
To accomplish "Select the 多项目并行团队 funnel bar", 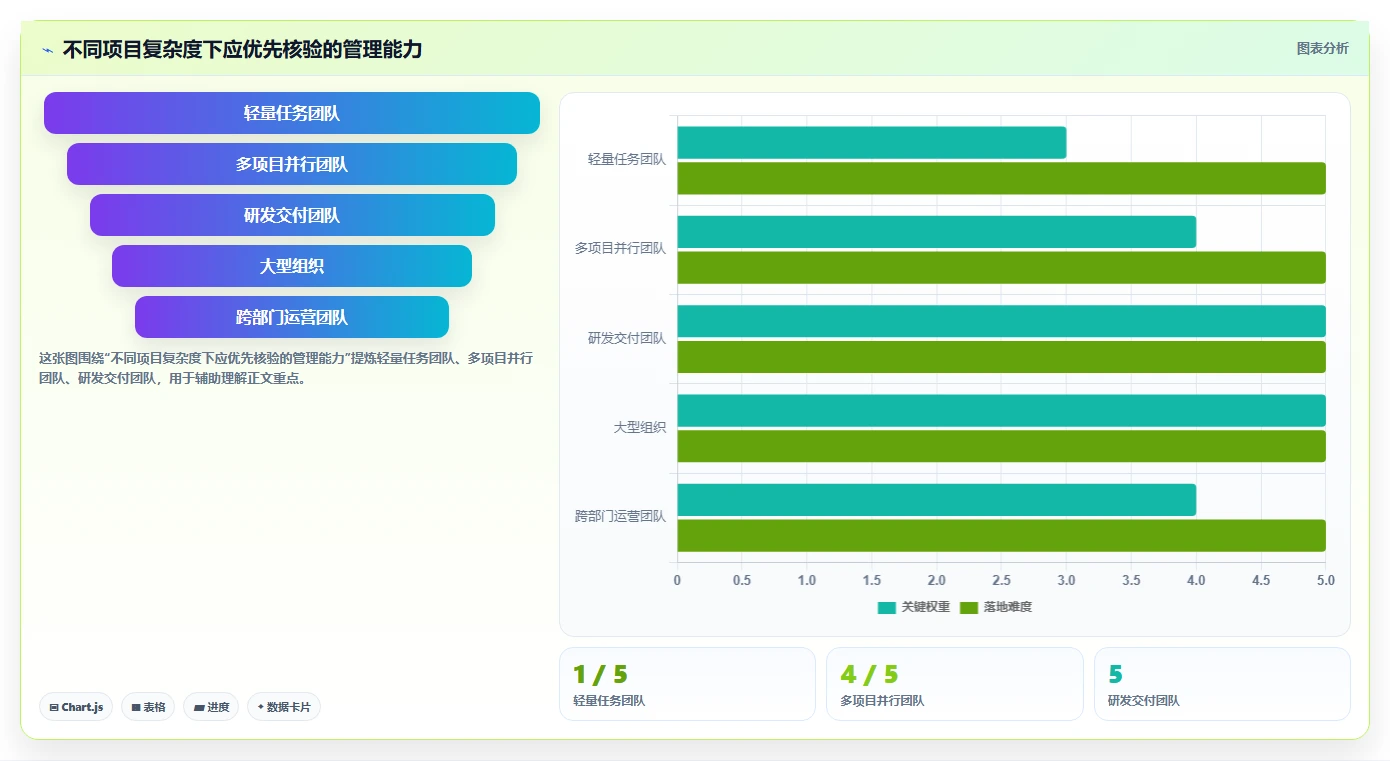I will coord(292,164).
